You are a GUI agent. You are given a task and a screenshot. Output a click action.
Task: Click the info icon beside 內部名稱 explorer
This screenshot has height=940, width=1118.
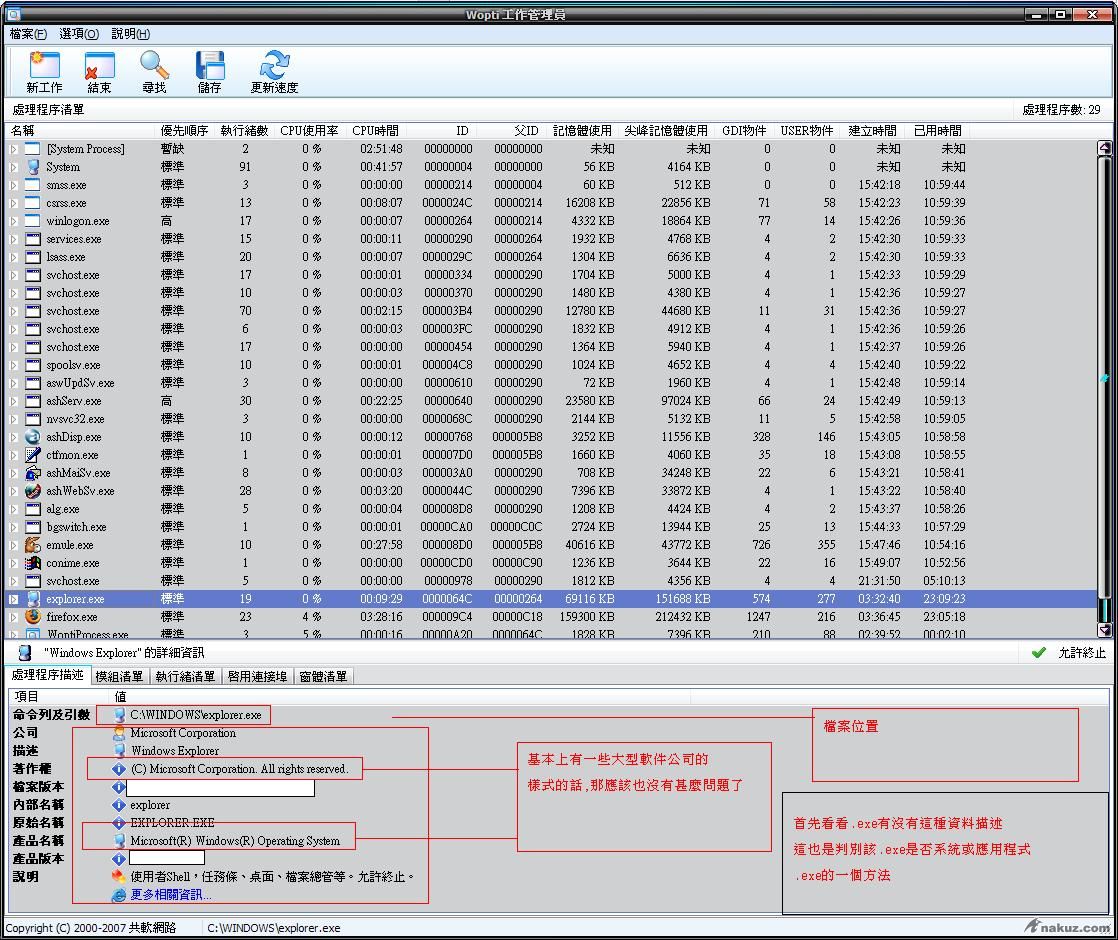[119, 805]
